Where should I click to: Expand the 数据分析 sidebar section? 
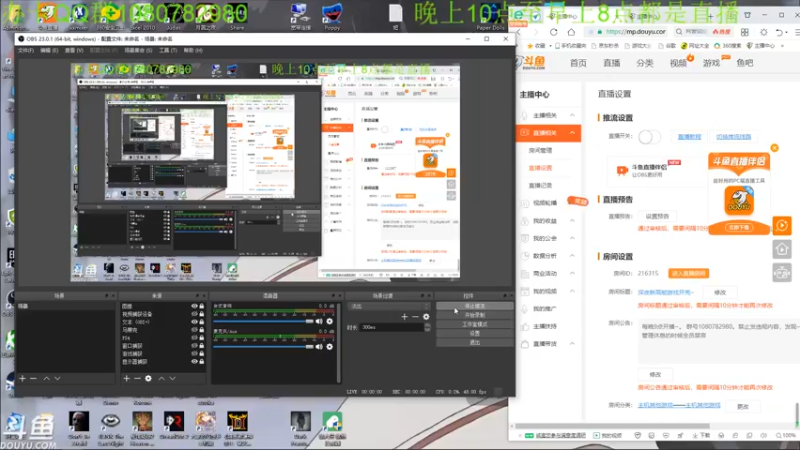click(x=572, y=256)
